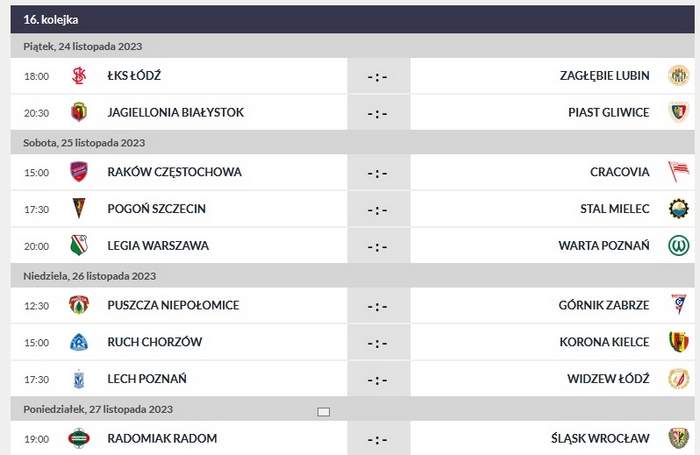700x455 pixels.
Task: Click the Korona Kielce club crest
Action: point(679,342)
